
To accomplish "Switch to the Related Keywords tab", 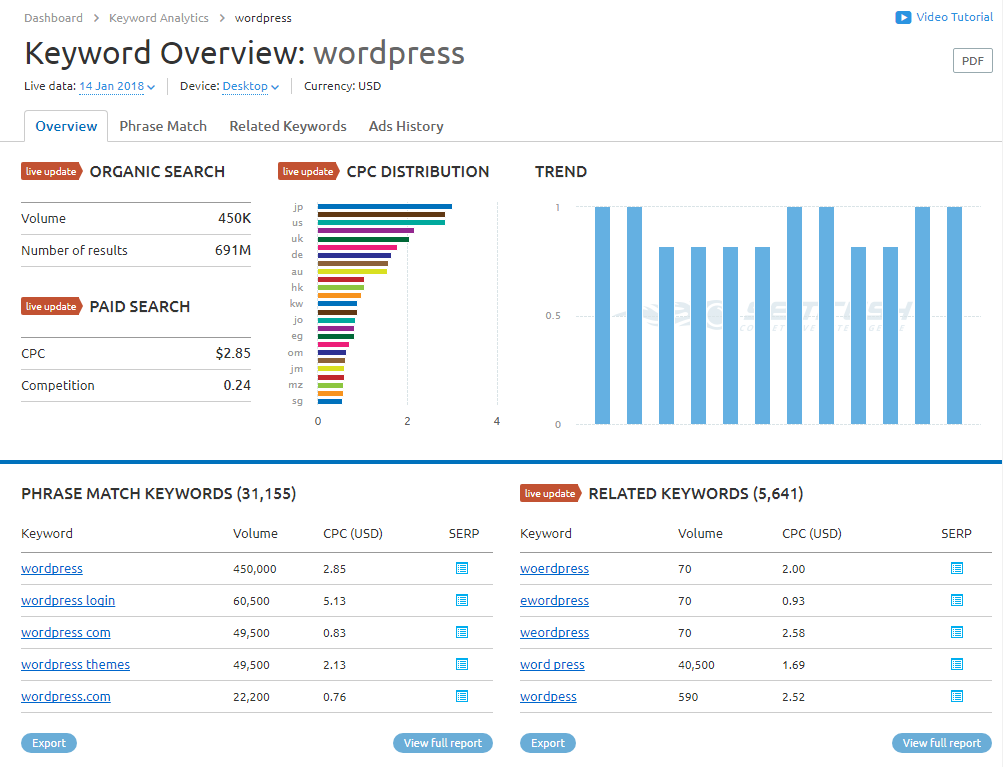I will 288,126.
